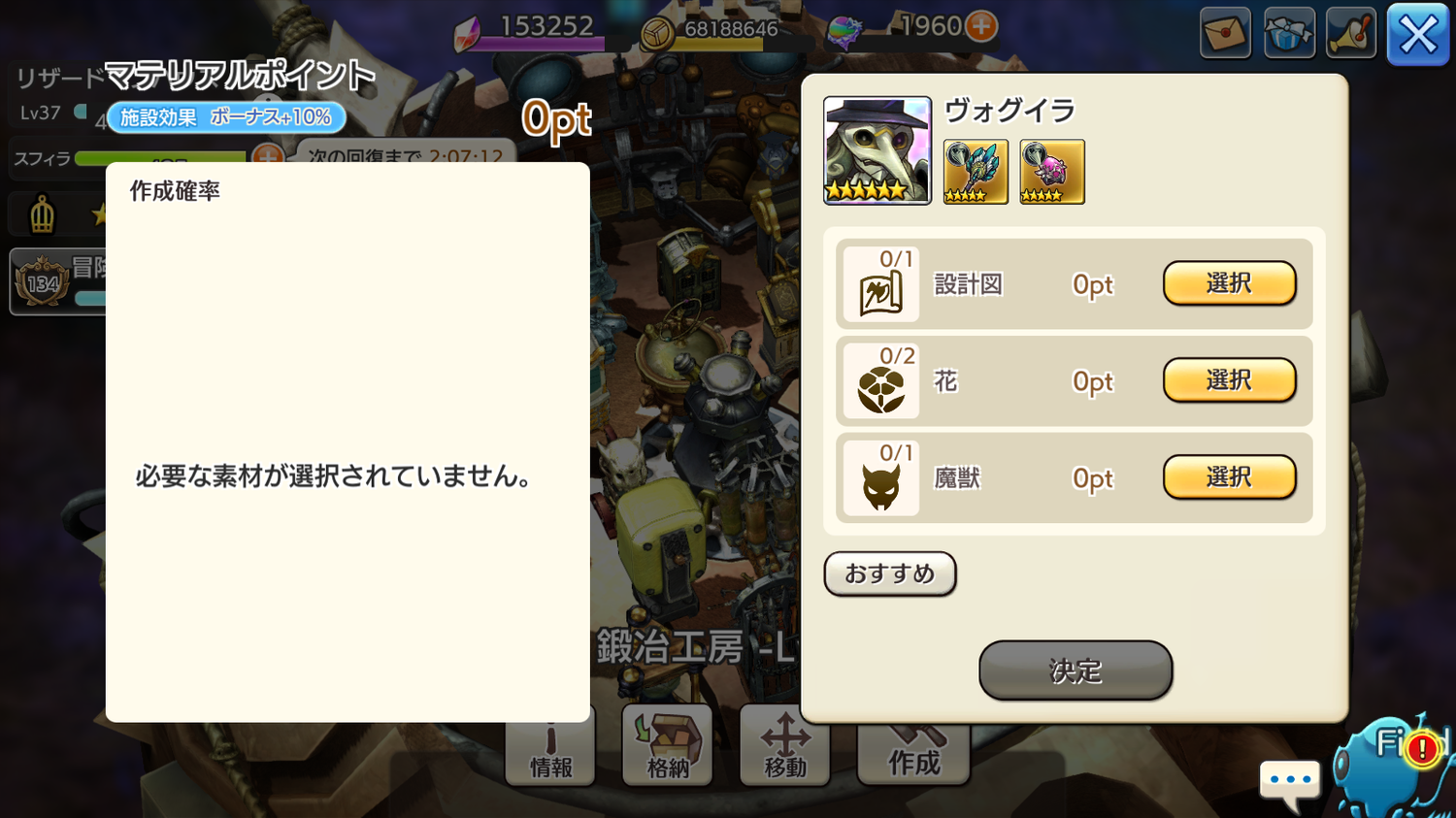Tap the blueprint 設計図 slot icon

pos(881,284)
